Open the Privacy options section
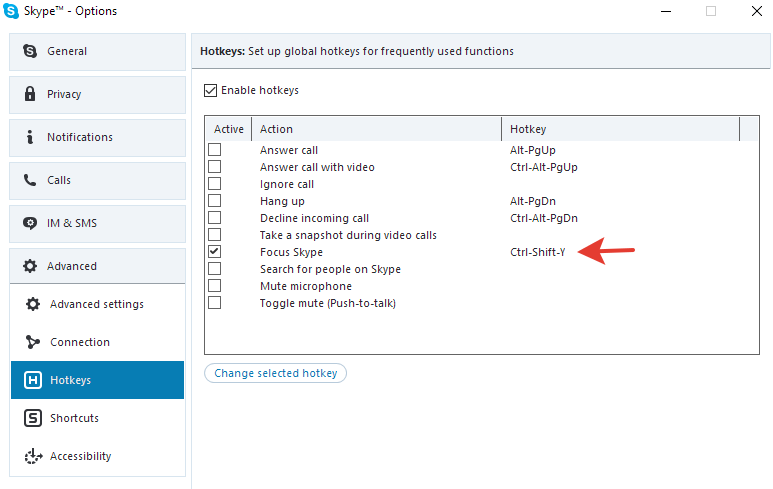Viewport: 773px width, 489px height. [x=98, y=95]
